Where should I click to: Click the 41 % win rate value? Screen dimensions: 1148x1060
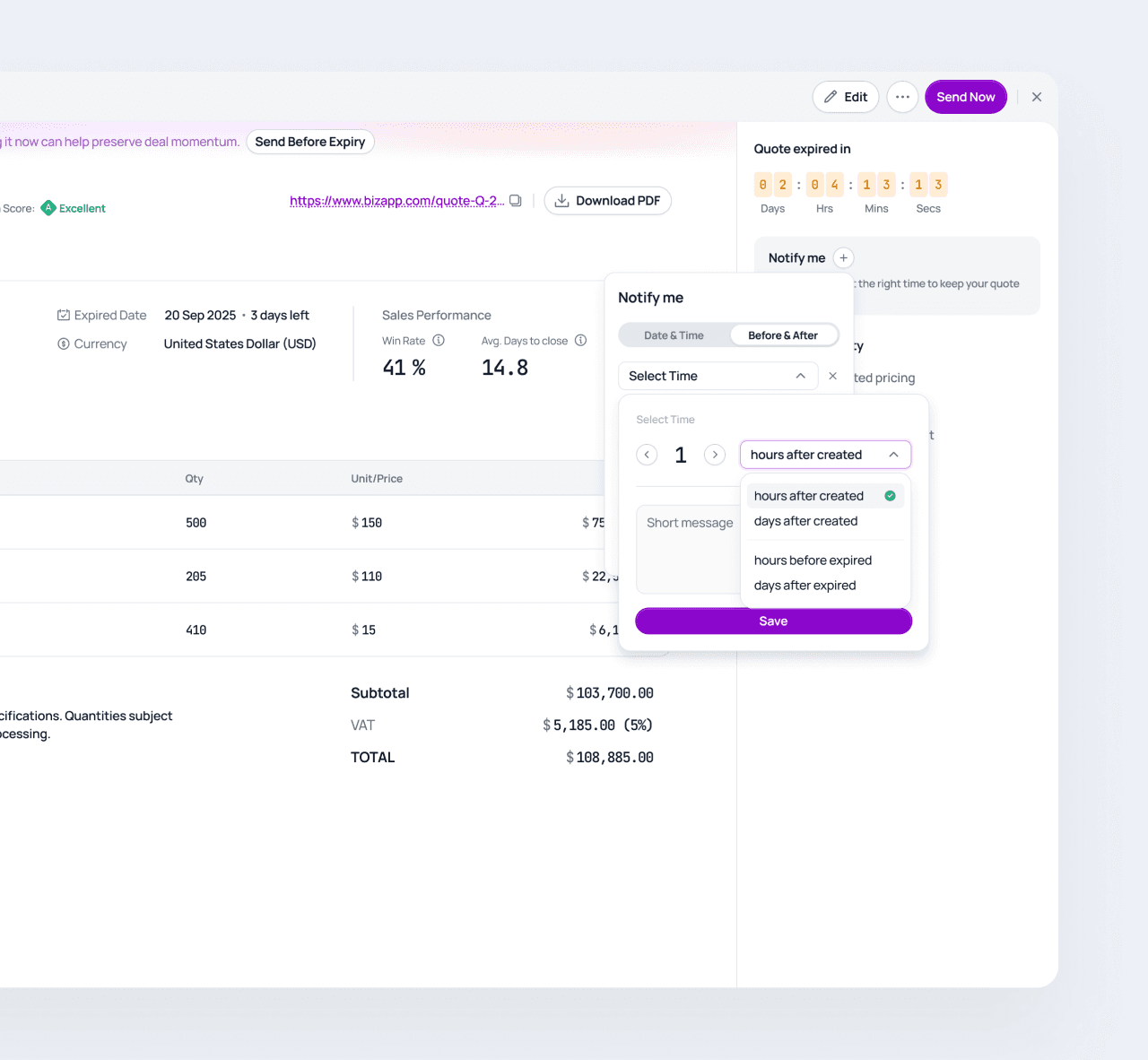pyautogui.click(x=404, y=368)
